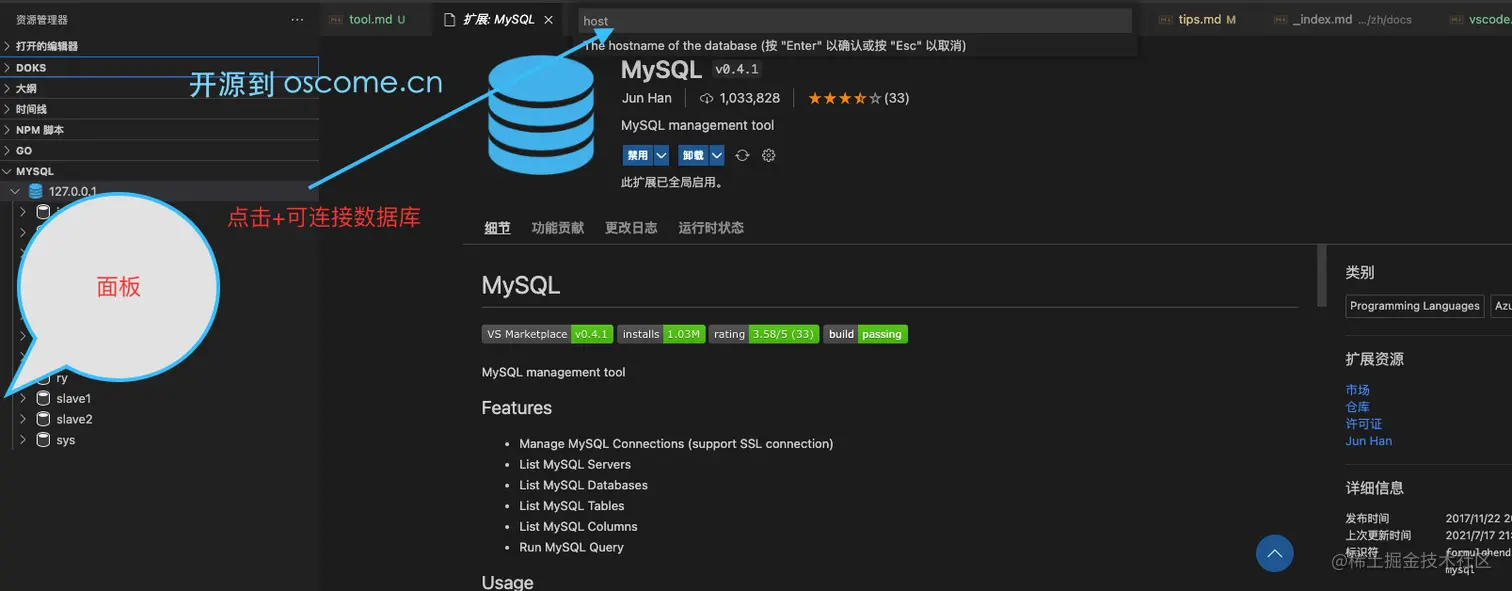Switch to the 更改日志 tab
Viewport: 1512px width, 591px height.
[630, 228]
